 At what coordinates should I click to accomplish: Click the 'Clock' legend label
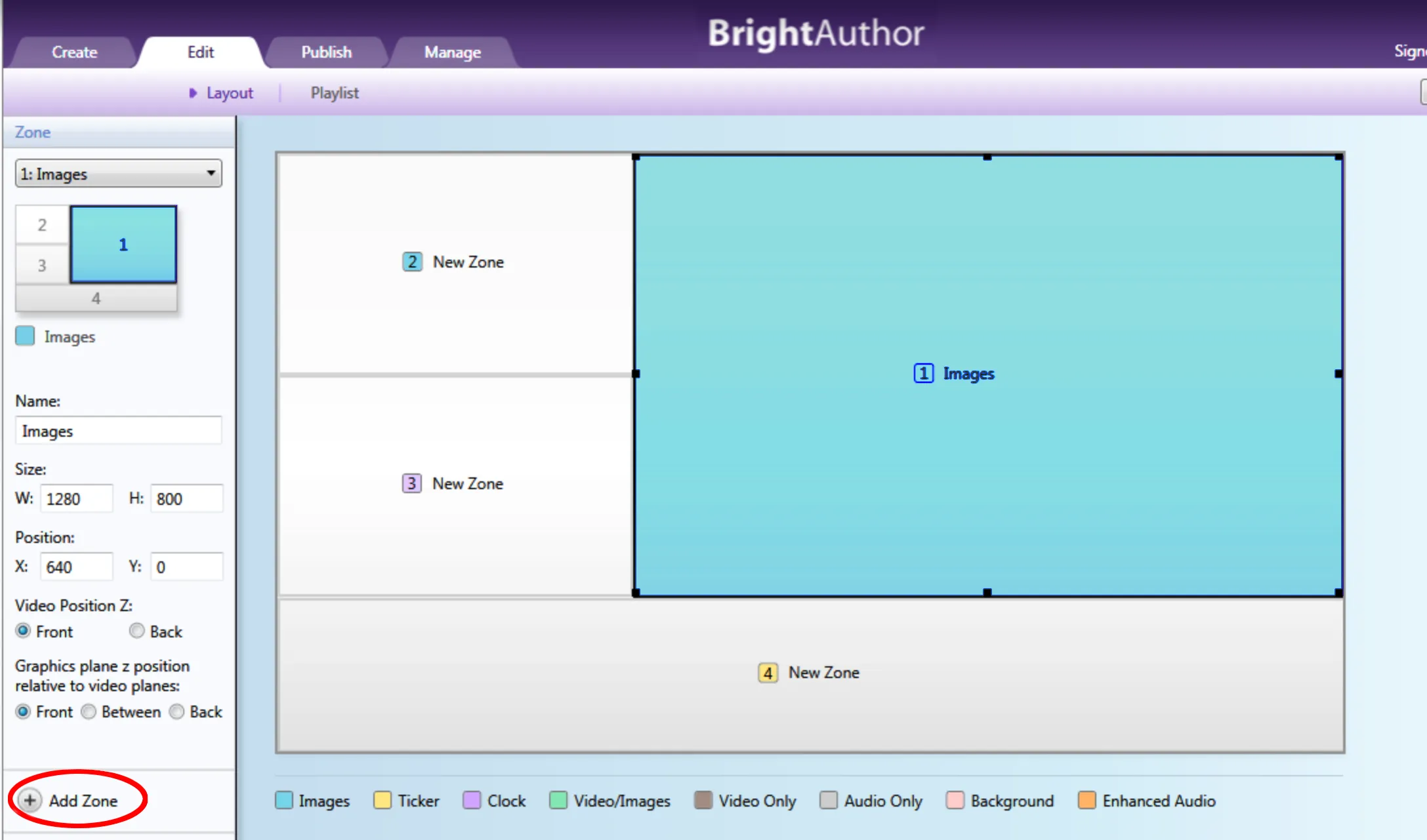(507, 801)
